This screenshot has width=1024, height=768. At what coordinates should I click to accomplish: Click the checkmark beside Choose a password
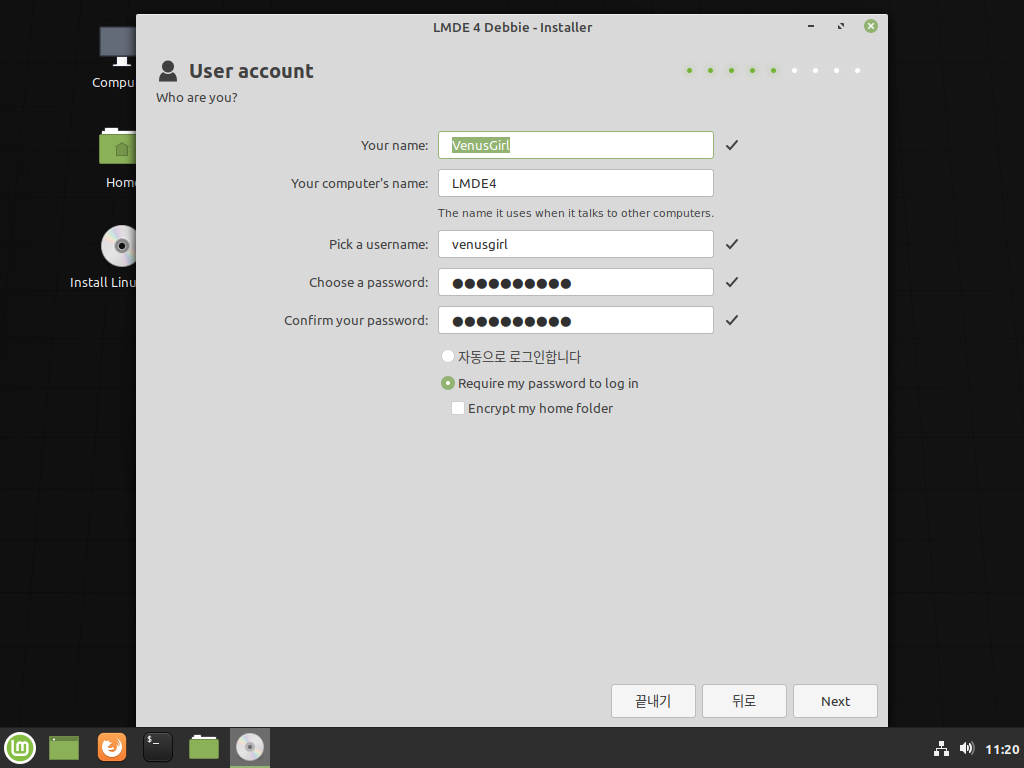pyautogui.click(x=732, y=282)
